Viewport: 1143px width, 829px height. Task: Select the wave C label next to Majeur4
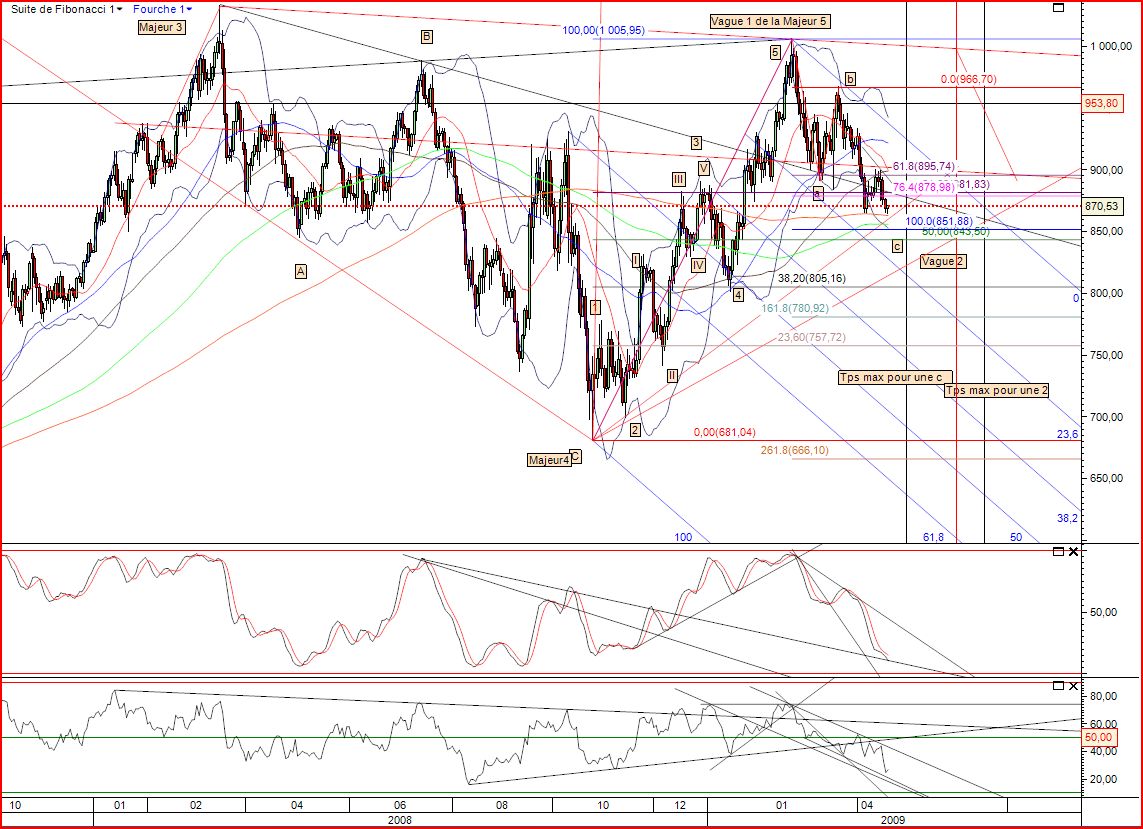coord(576,456)
